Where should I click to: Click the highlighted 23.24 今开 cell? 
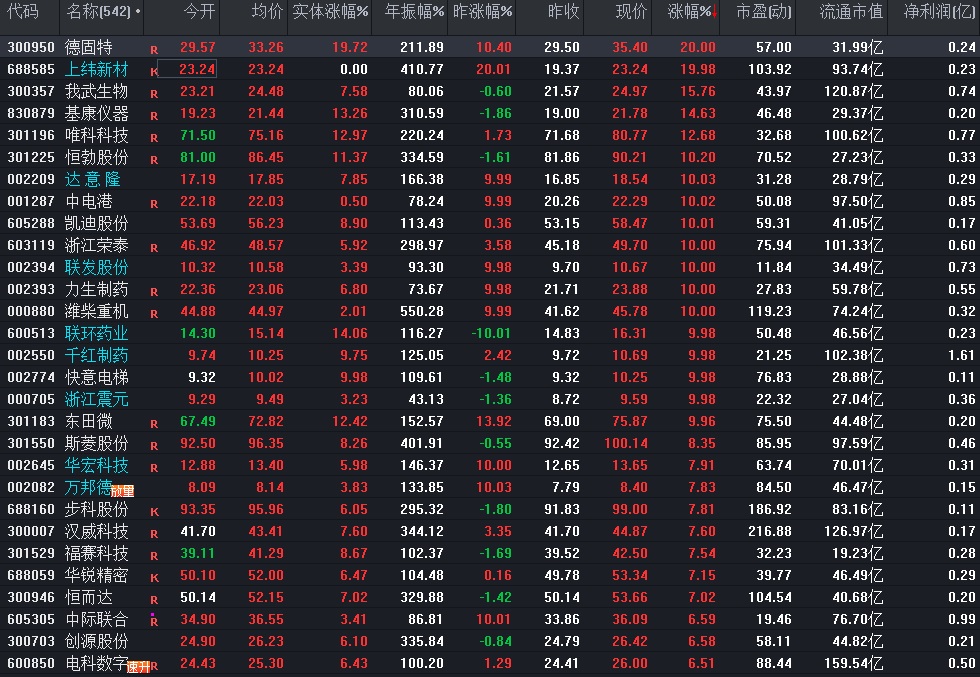click(x=188, y=69)
